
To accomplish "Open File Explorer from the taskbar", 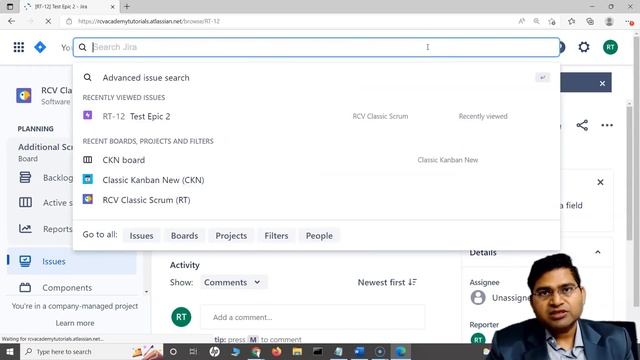I will coord(297,351).
